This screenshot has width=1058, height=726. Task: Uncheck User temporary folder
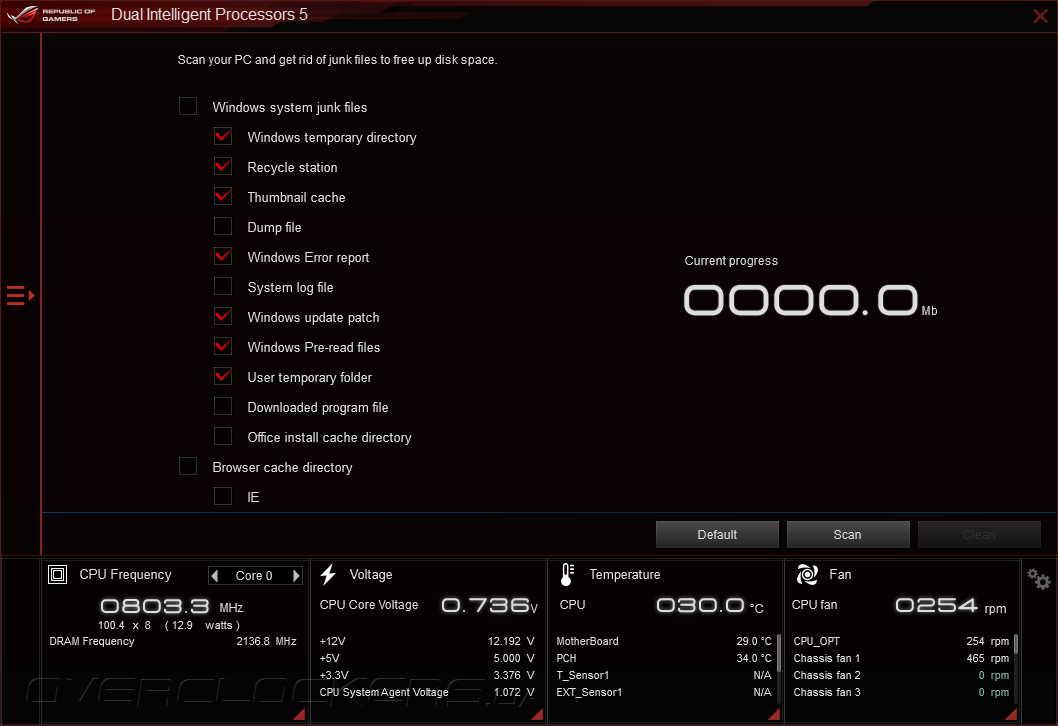coord(223,376)
